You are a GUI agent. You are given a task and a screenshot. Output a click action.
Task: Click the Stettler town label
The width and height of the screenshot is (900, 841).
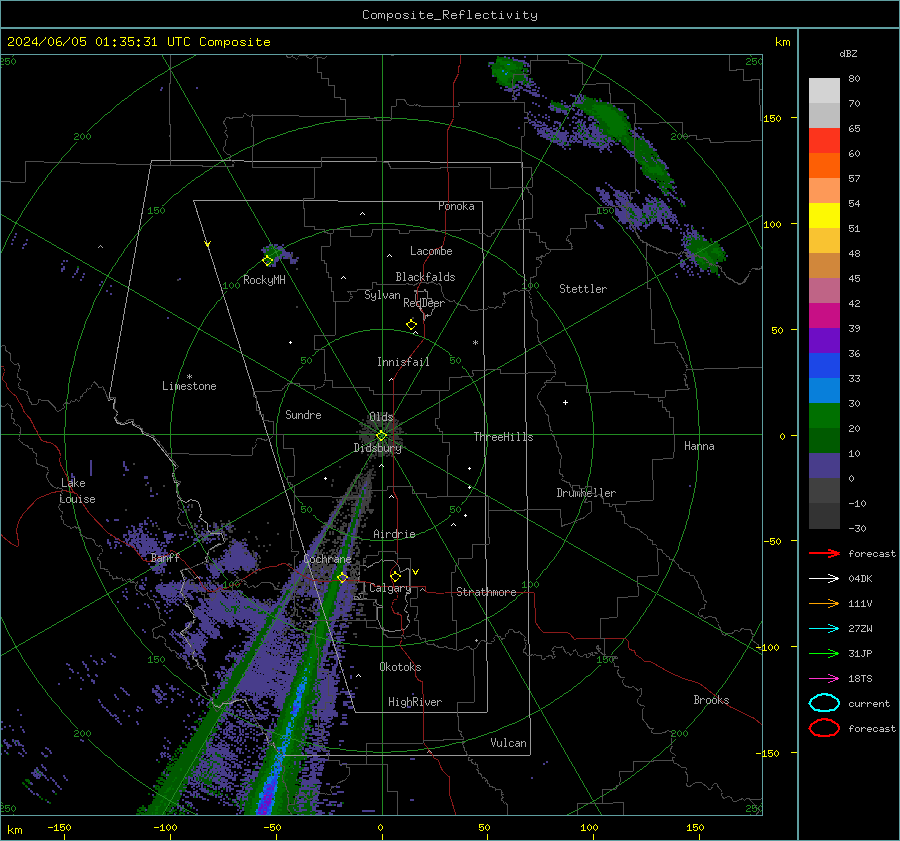(x=583, y=289)
